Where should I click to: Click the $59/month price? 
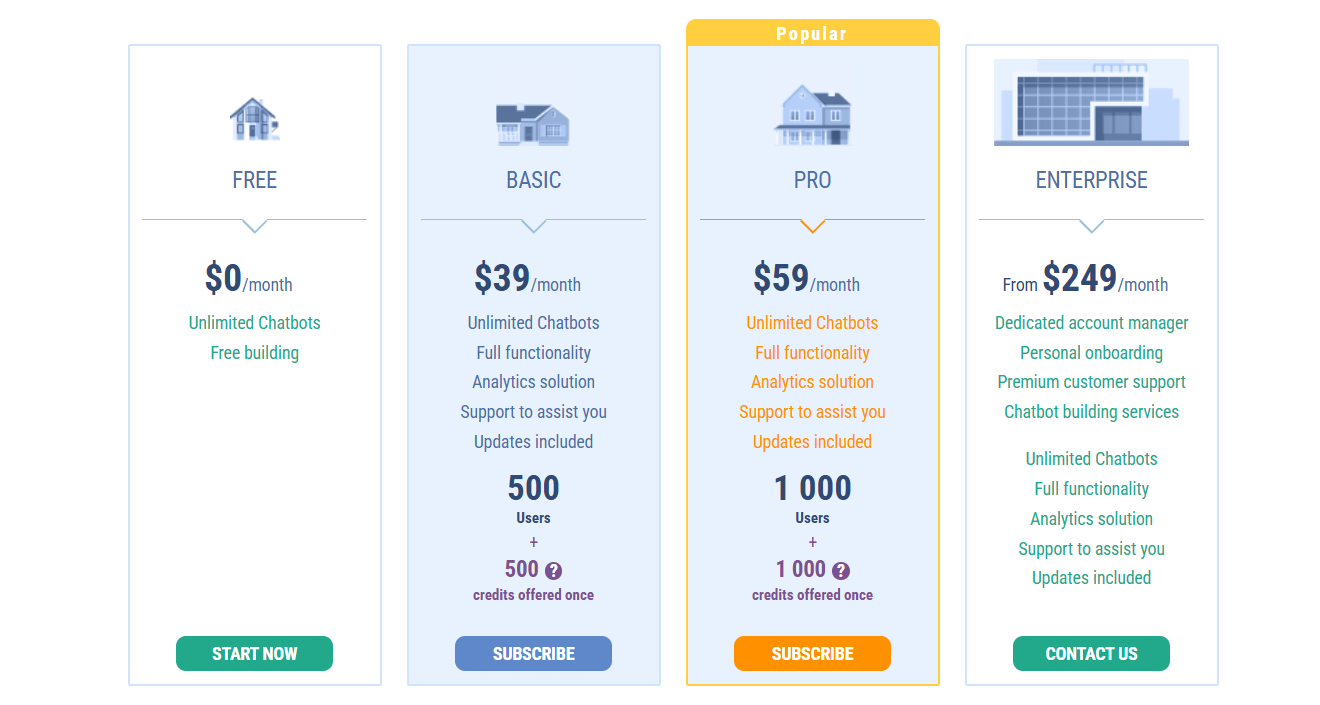tap(806, 278)
